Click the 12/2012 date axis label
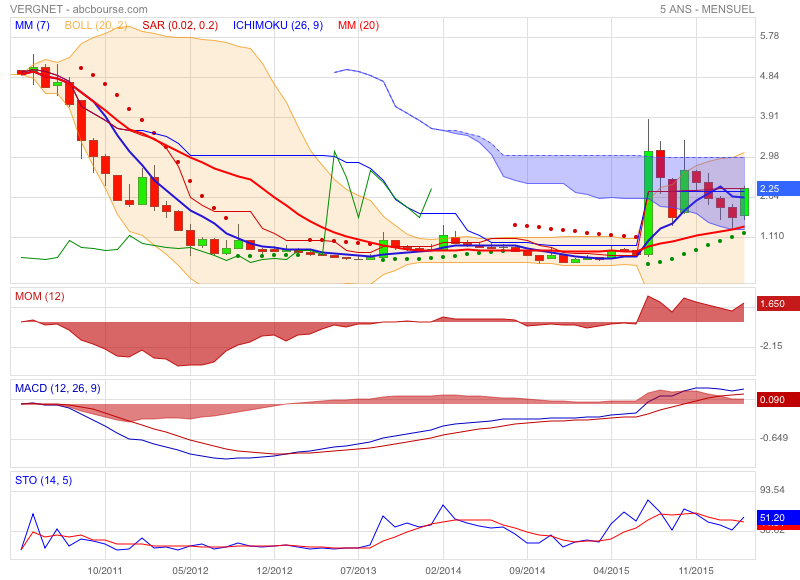800x580 pixels. click(274, 570)
